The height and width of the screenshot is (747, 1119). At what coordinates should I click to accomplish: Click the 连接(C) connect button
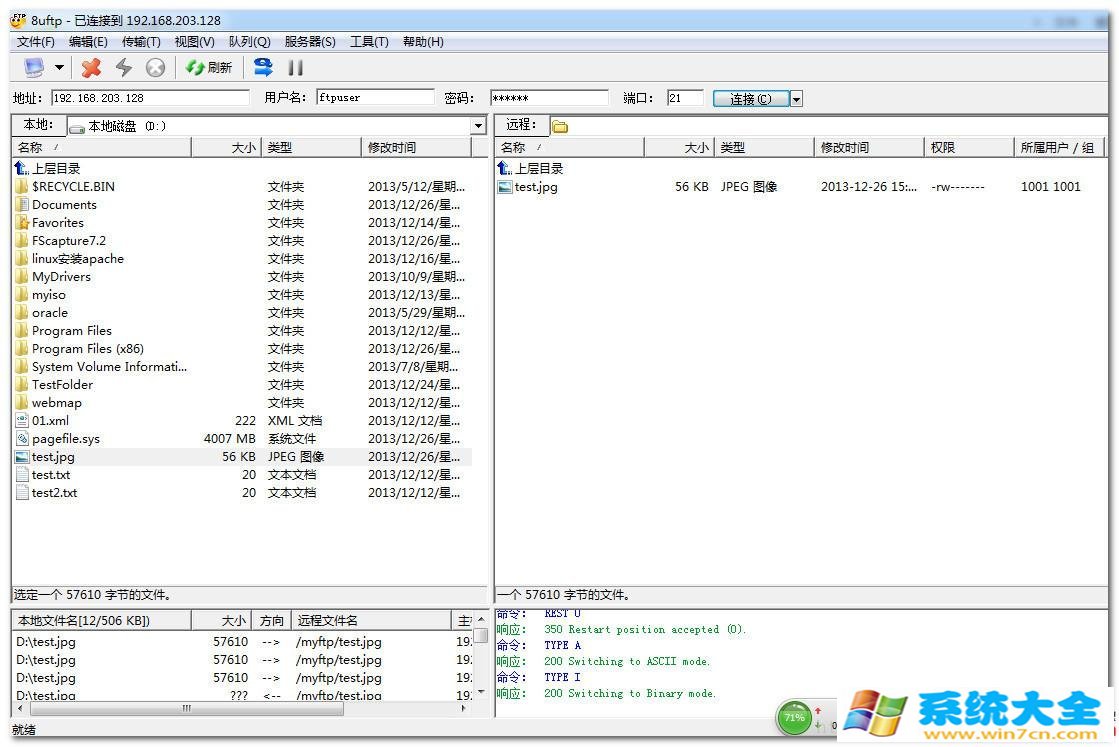(x=751, y=98)
